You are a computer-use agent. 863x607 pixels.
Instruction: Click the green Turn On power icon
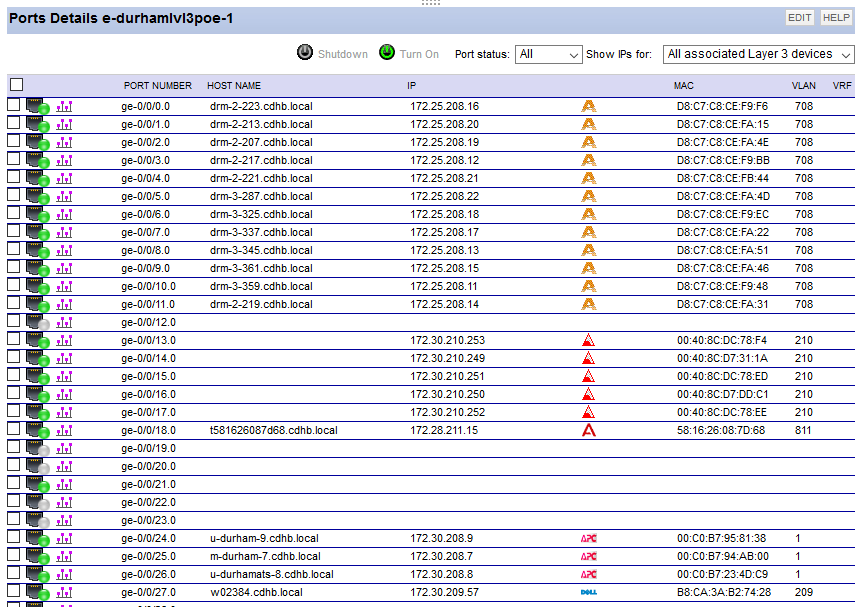[387, 52]
